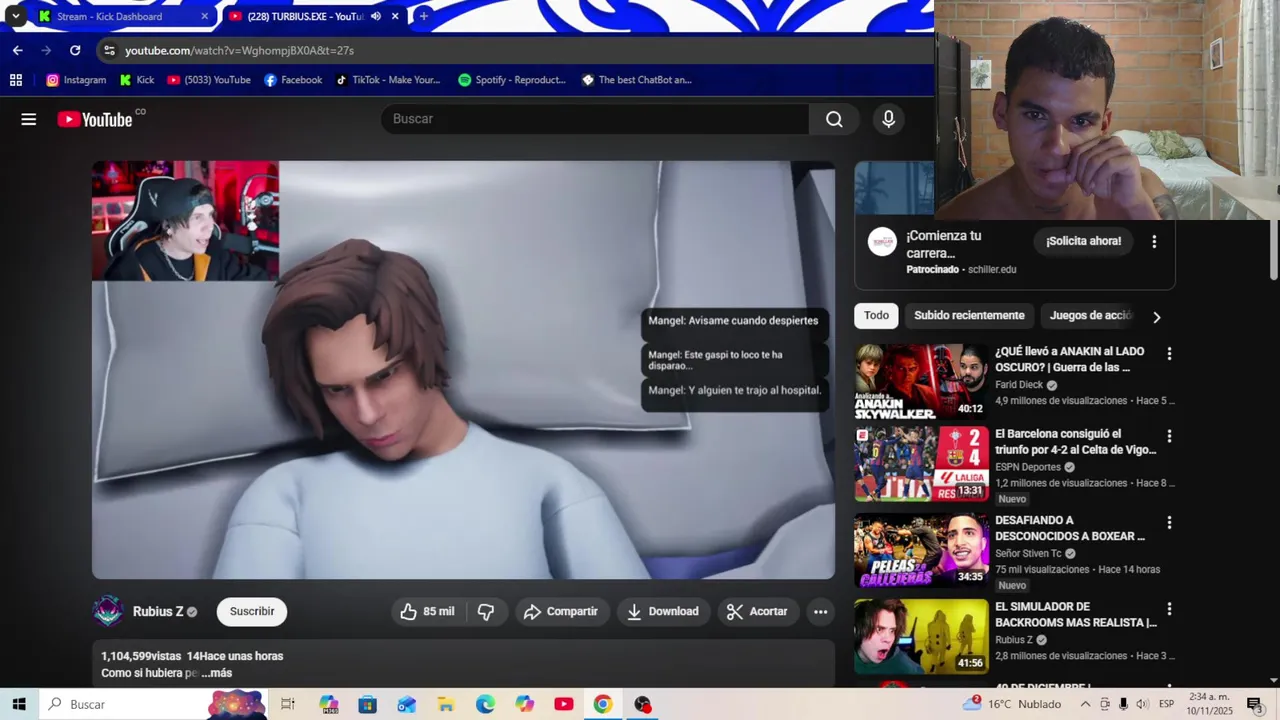Open options for the ANAKIN video
1280x720 pixels.
tap(1169, 353)
